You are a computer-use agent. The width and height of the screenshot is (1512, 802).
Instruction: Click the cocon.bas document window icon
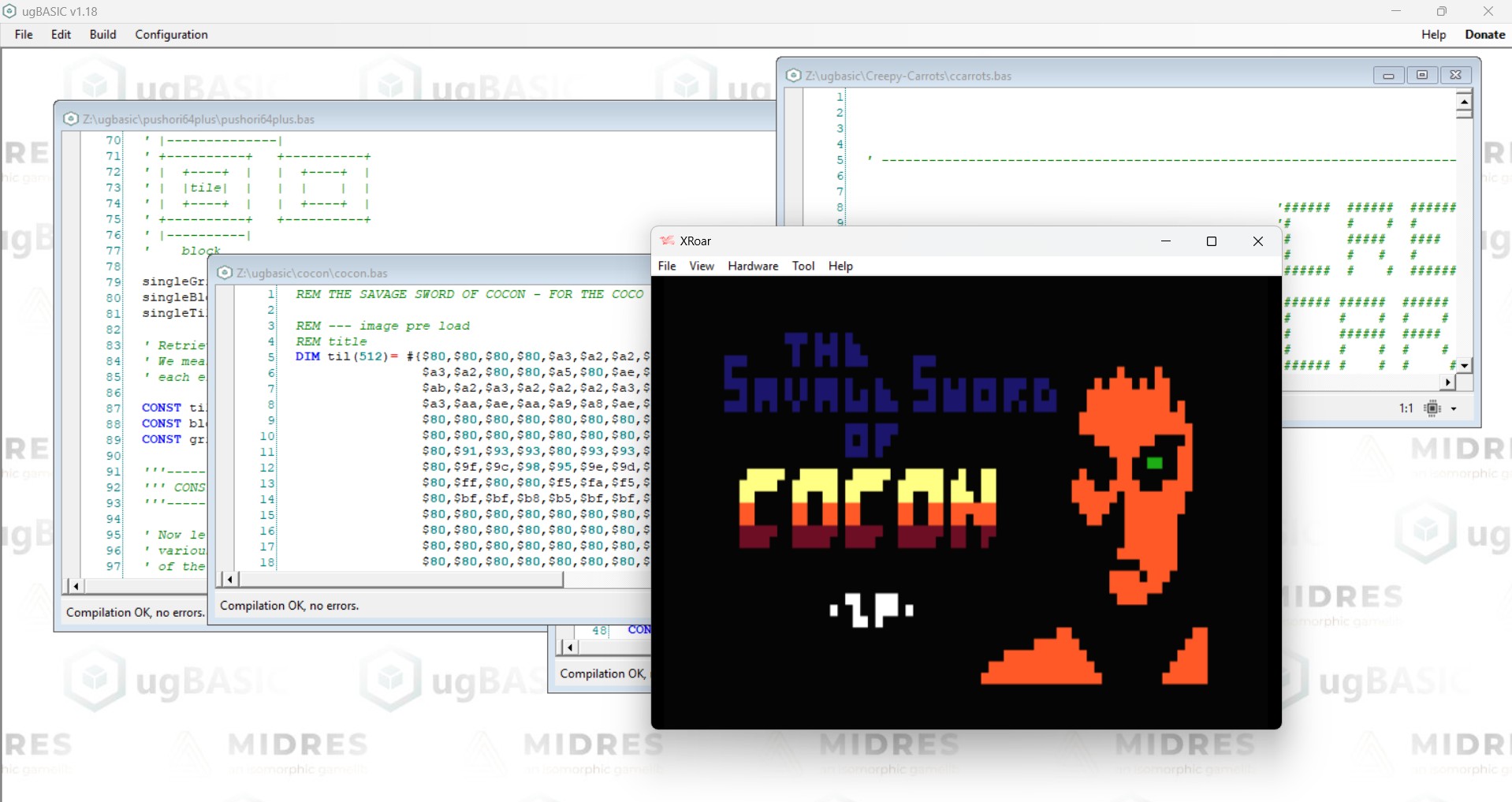point(225,273)
